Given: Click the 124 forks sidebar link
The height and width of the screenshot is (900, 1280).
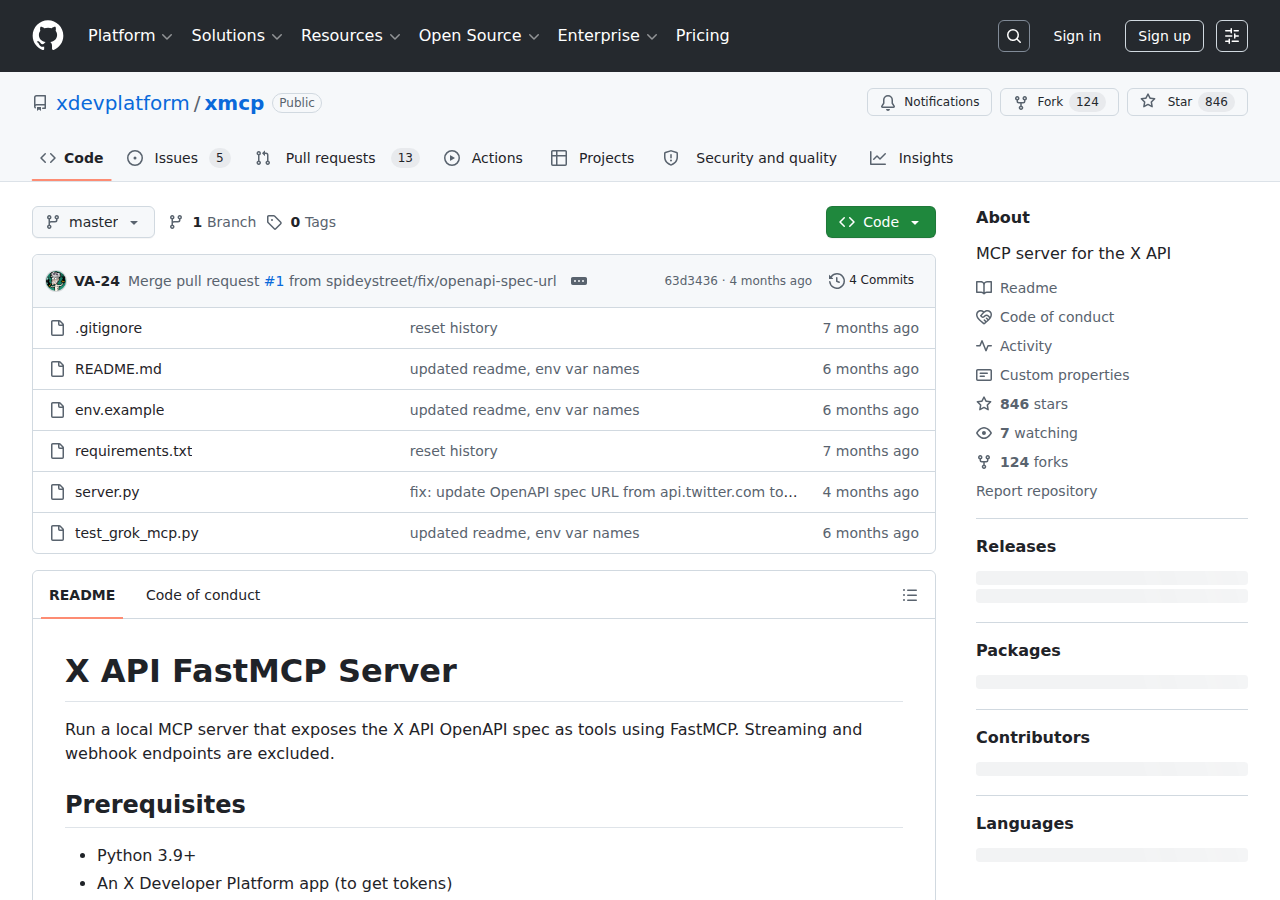Looking at the screenshot, I should tap(1022, 462).
